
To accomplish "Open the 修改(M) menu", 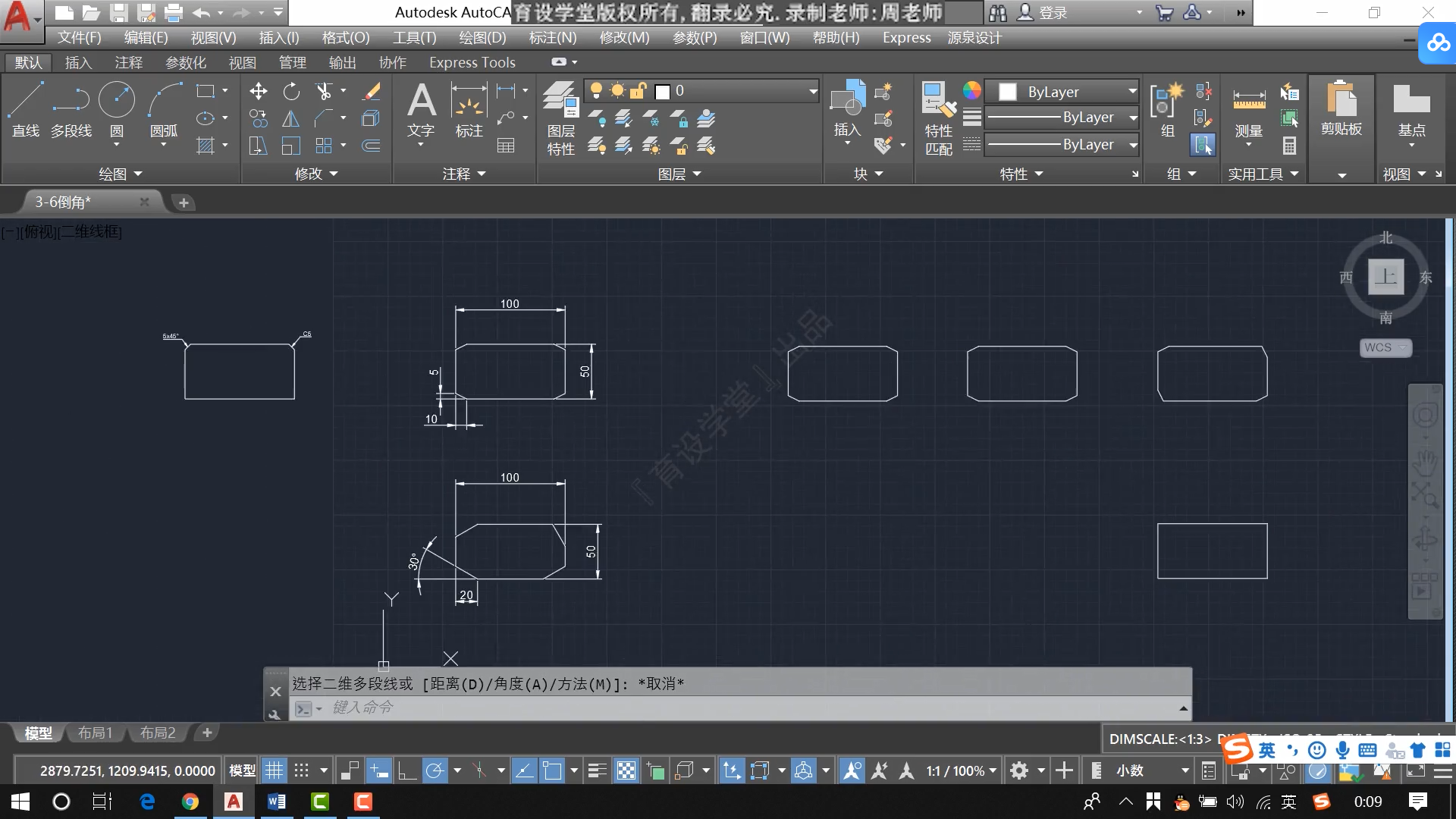I will (x=624, y=38).
